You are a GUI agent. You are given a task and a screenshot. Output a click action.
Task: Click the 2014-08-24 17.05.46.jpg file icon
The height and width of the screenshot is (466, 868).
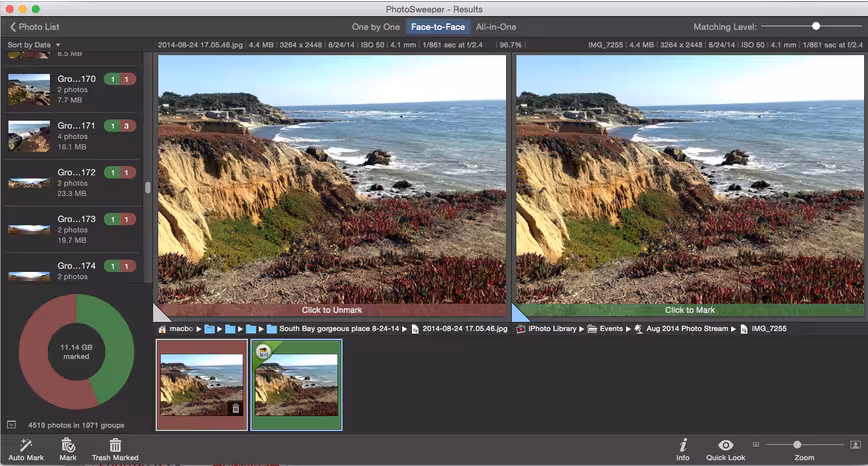[x=415, y=329]
